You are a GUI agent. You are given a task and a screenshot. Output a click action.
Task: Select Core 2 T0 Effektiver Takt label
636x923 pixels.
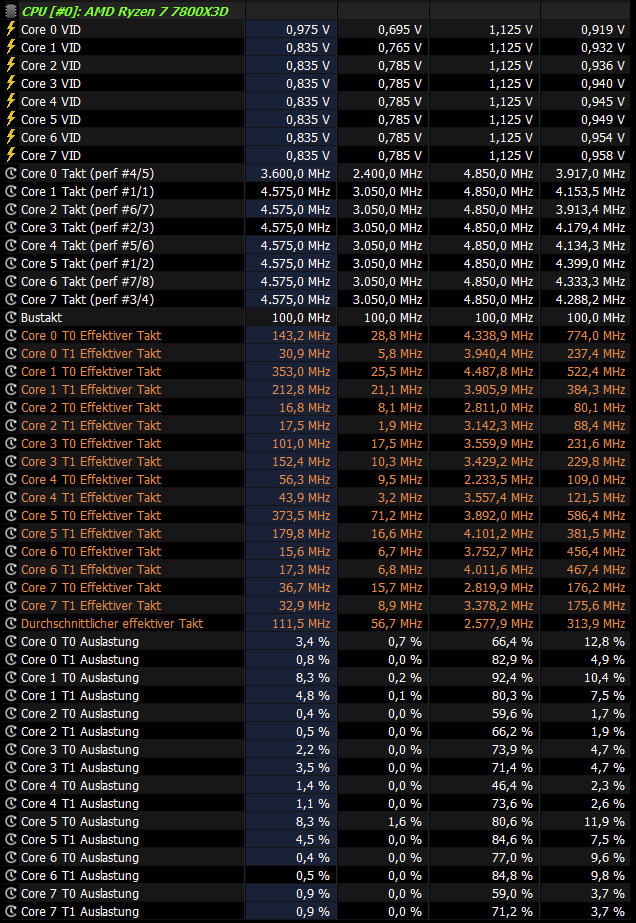[x=91, y=407]
